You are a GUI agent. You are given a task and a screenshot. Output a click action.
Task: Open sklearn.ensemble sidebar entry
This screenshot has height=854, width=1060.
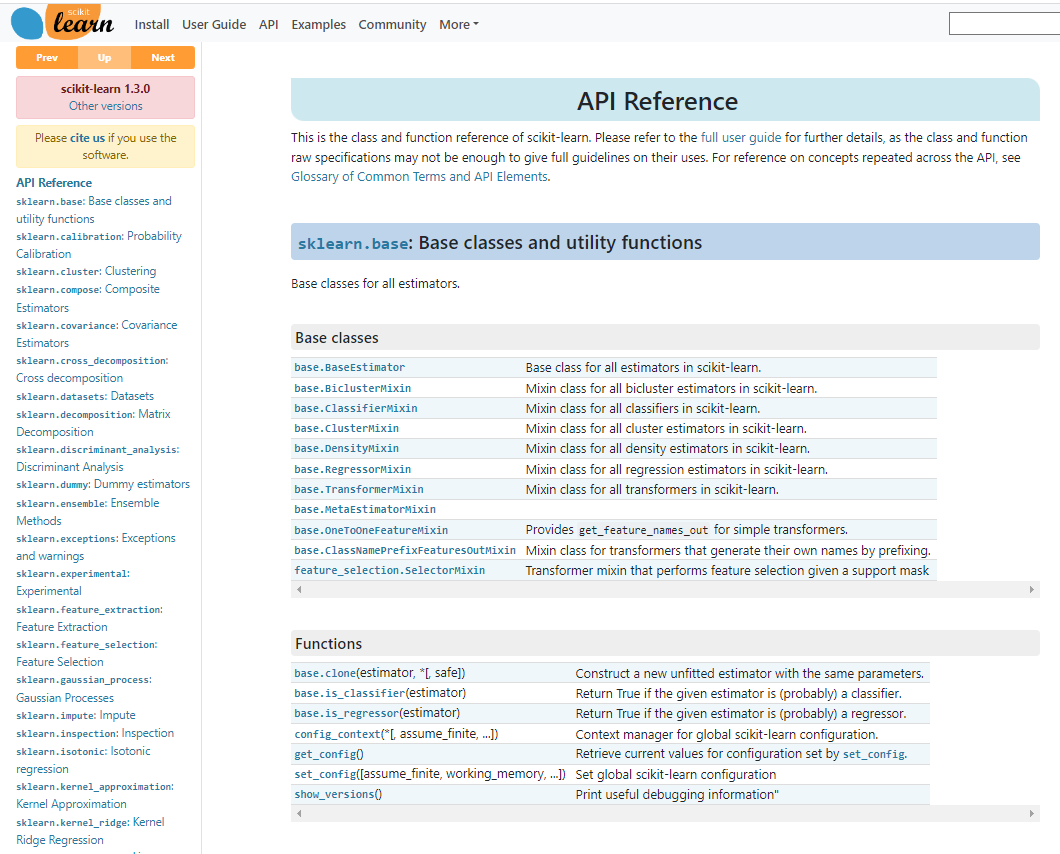click(x=88, y=512)
